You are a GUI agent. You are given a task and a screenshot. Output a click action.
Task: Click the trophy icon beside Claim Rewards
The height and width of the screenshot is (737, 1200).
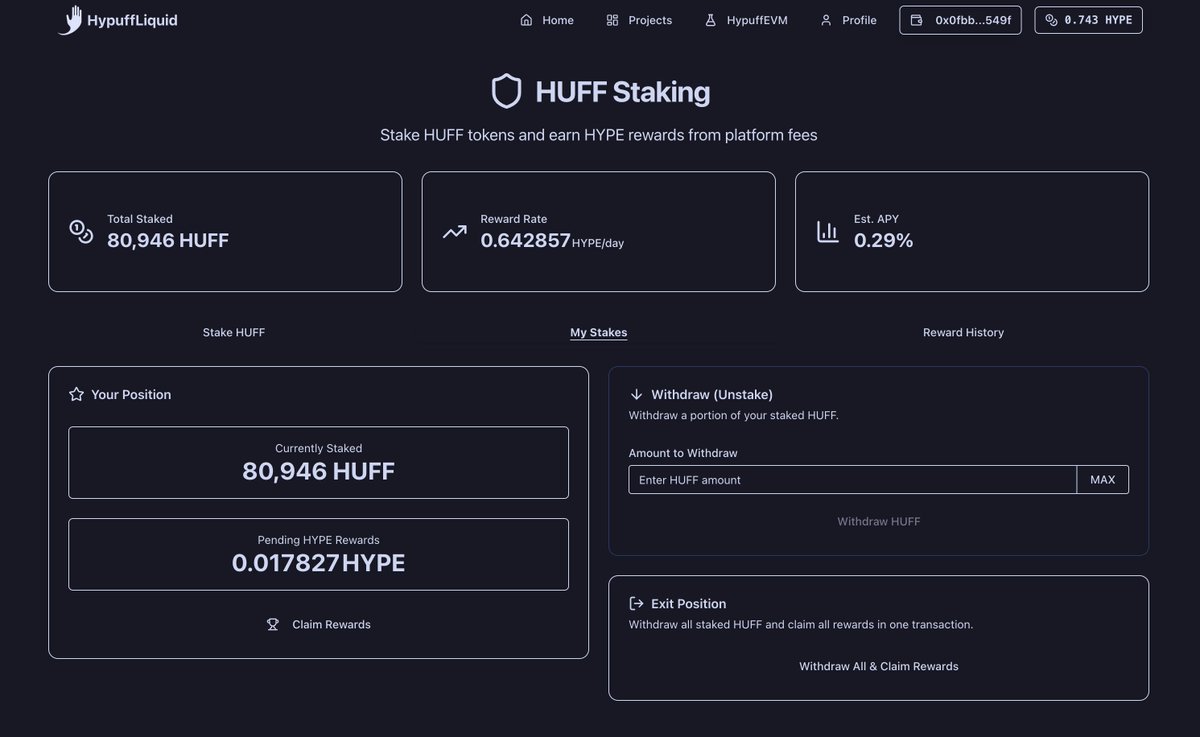(x=273, y=624)
